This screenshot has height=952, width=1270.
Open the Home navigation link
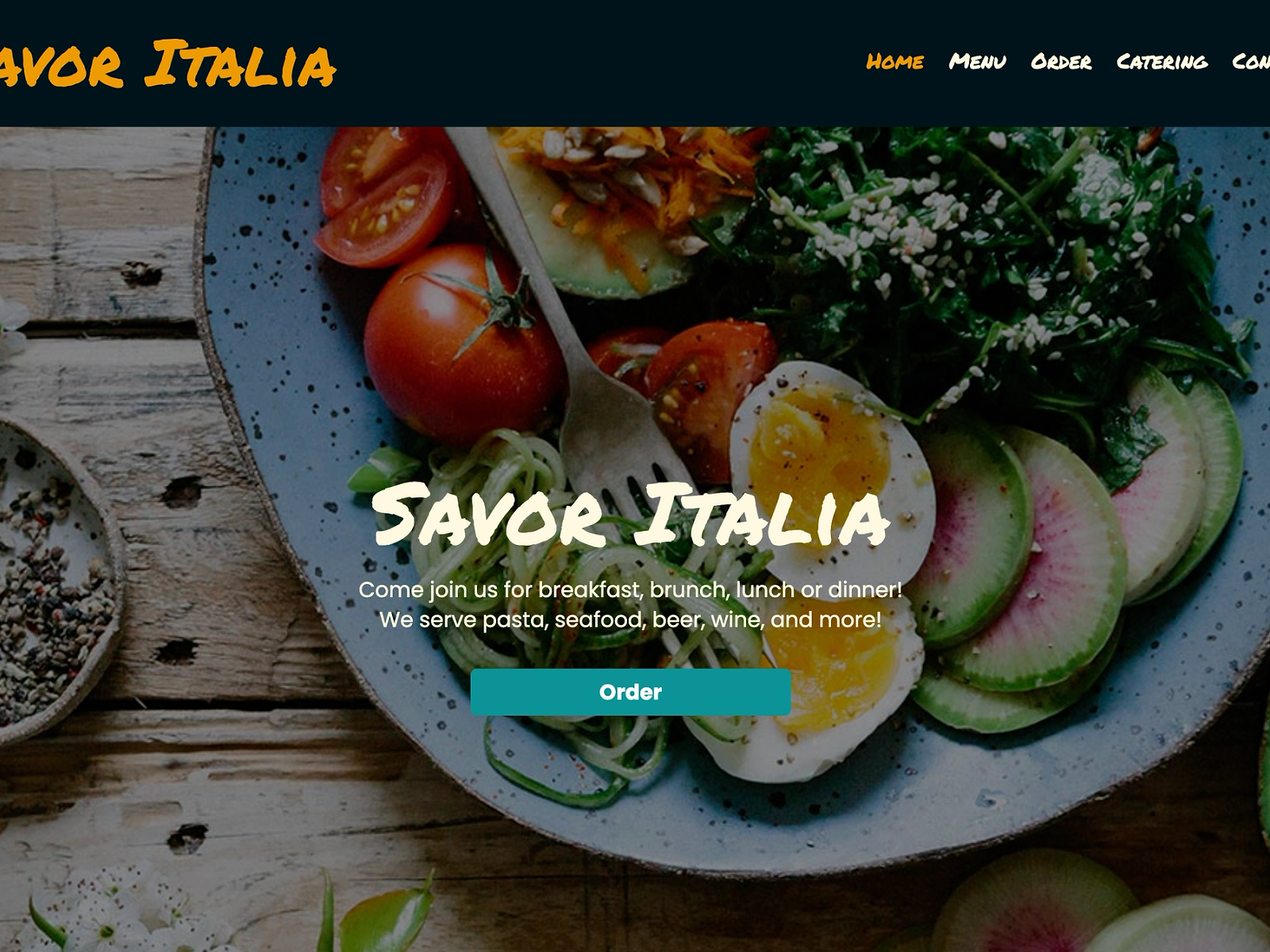(895, 62)
